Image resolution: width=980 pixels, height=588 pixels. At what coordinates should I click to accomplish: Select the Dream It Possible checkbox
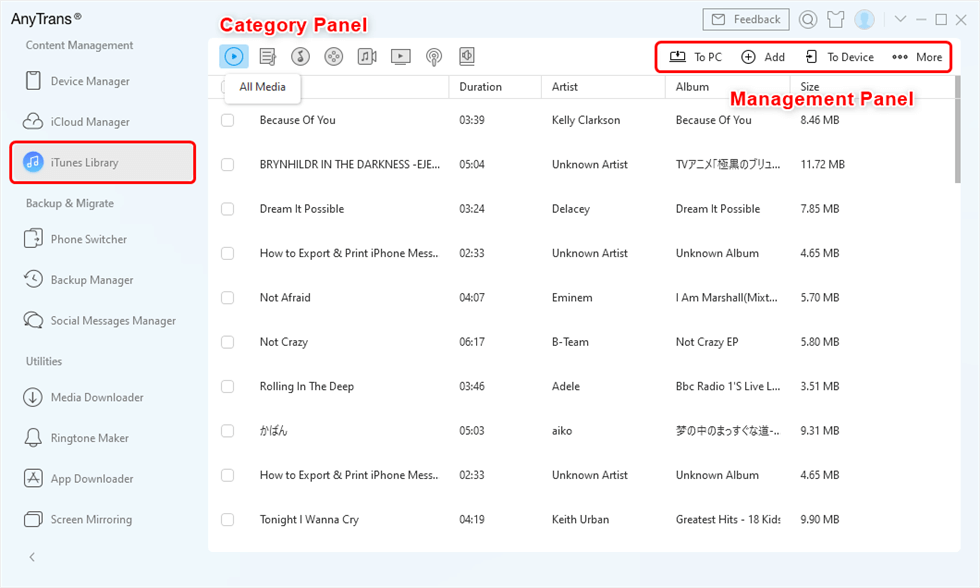coord(228,209)
